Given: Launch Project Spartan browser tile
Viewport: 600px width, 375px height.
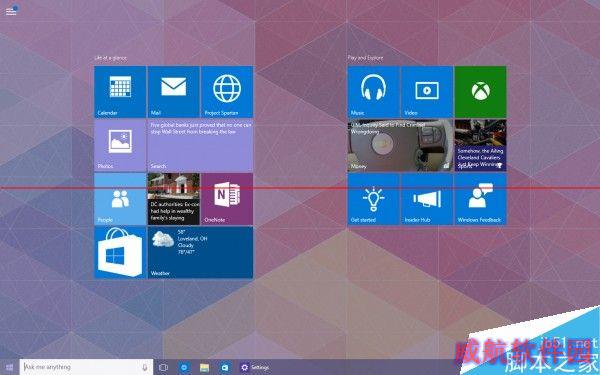Looking at the screenshot, I should (x=227, y=92).
